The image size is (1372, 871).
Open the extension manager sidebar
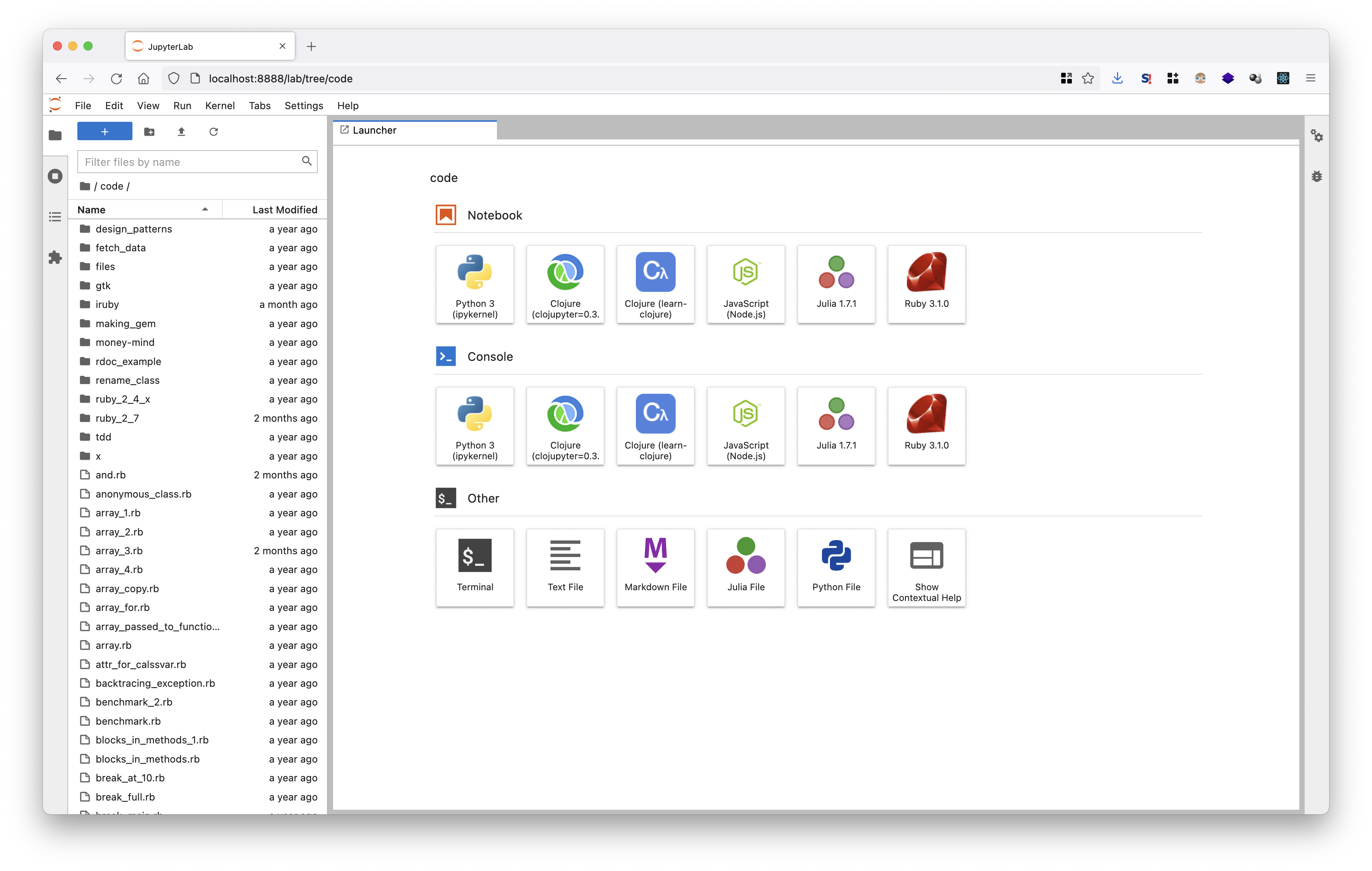(x=55, y=257)
